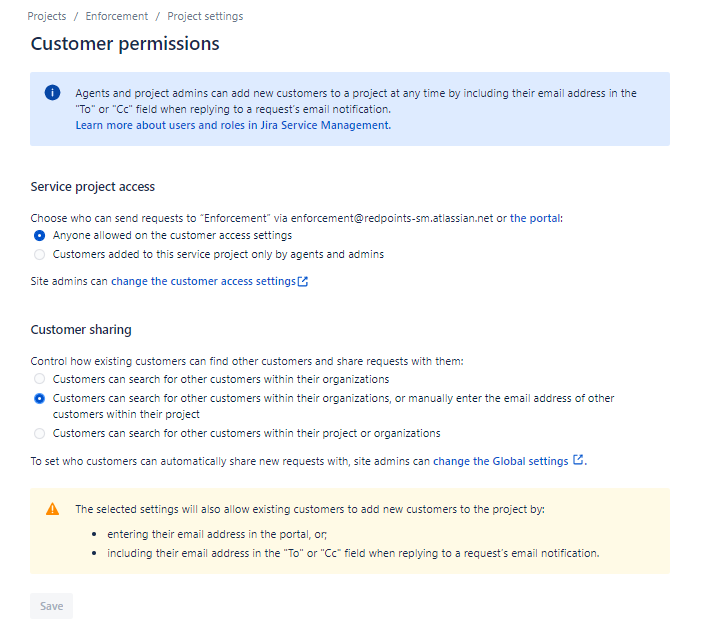The image size is (722, 635).
Task: Click the Service project access heading
Action: [x=93, y=186]
